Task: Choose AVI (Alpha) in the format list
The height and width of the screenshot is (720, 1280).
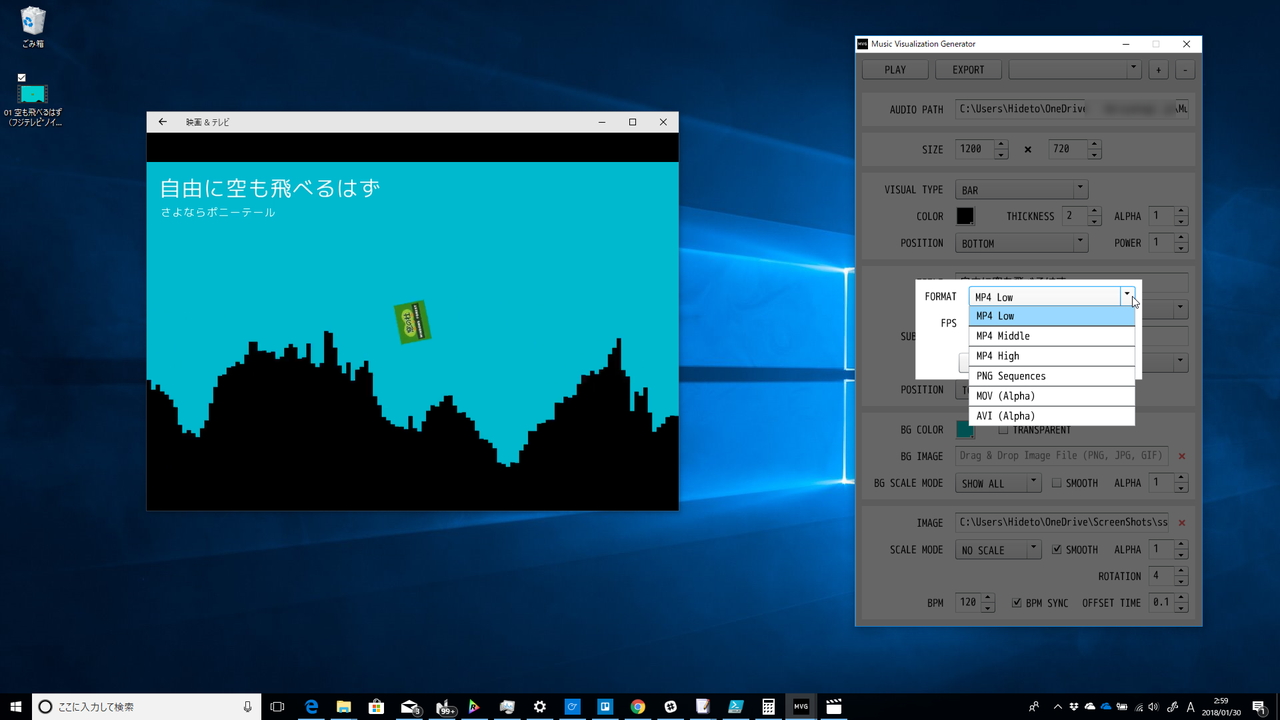Action: click(1052, 416)
